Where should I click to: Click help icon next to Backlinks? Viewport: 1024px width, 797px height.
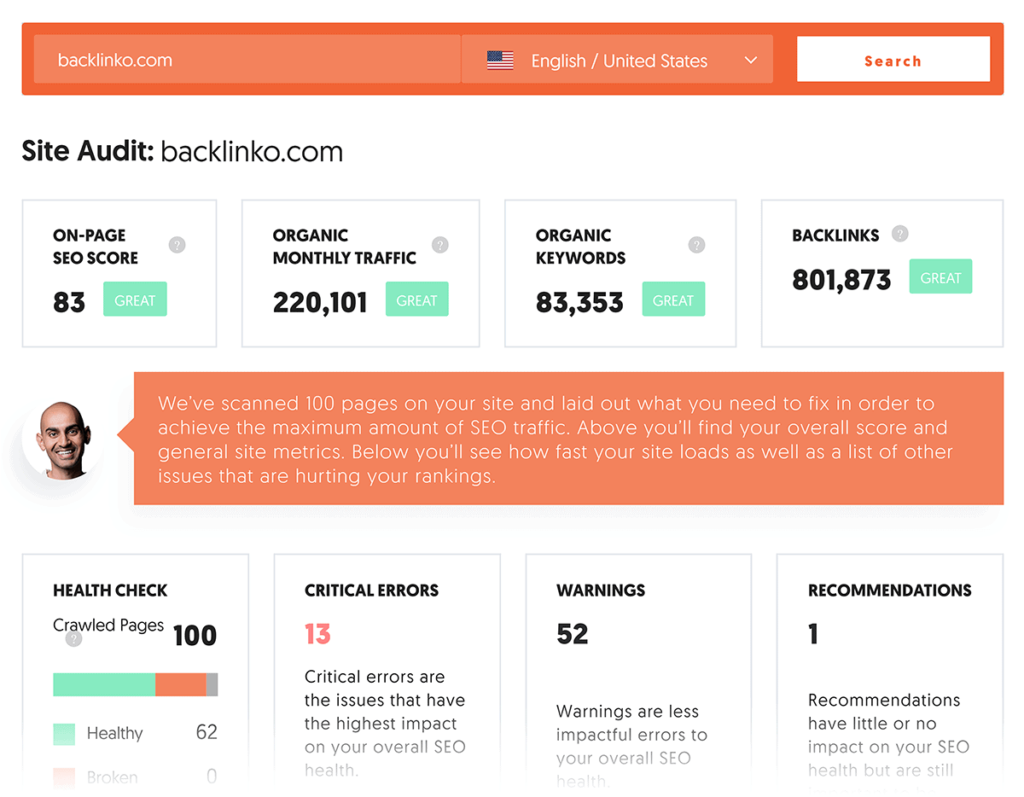click(x=900, y=235)
